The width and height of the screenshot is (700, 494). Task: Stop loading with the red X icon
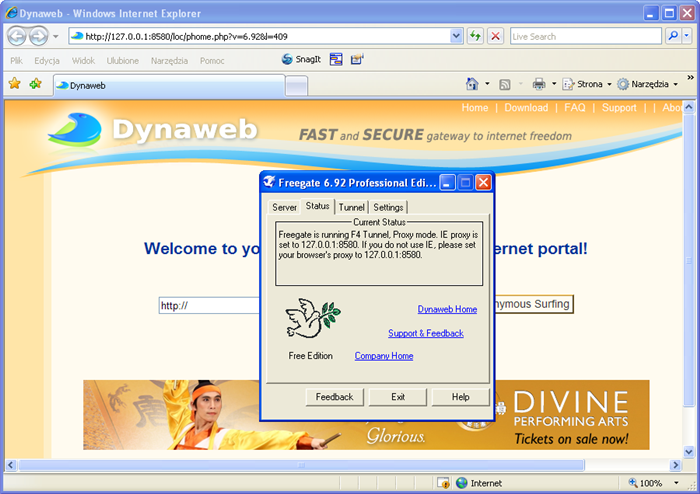[x=496, y=36]
